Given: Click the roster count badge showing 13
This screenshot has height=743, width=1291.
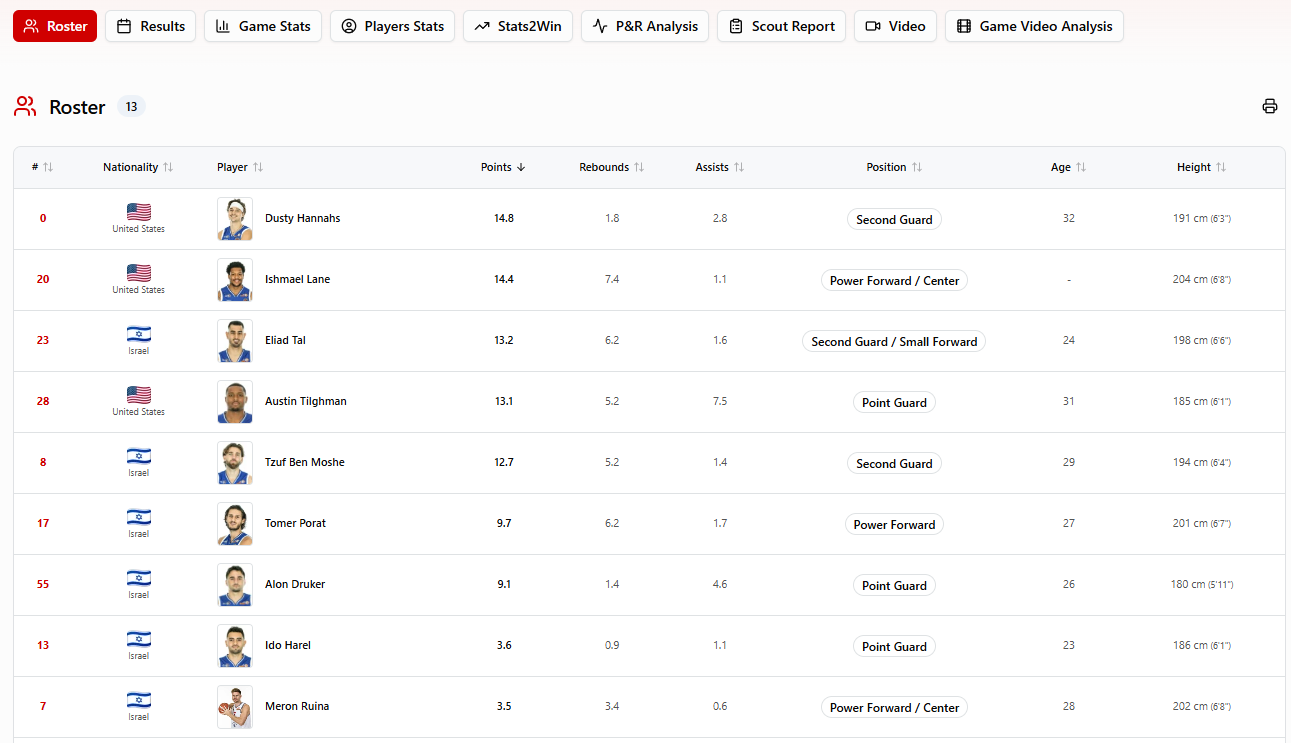Looking at the screenshot, I should [x=131, y=105].
